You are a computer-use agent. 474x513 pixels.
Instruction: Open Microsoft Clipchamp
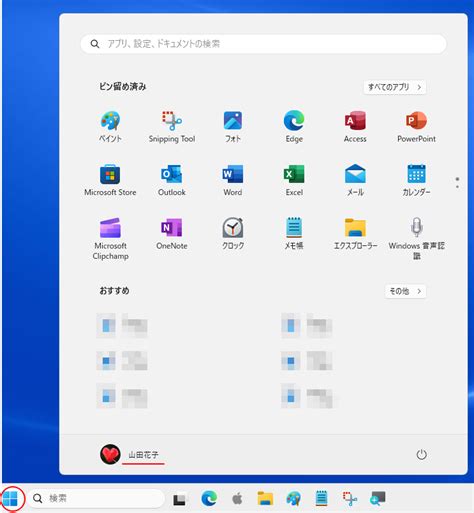110,239
